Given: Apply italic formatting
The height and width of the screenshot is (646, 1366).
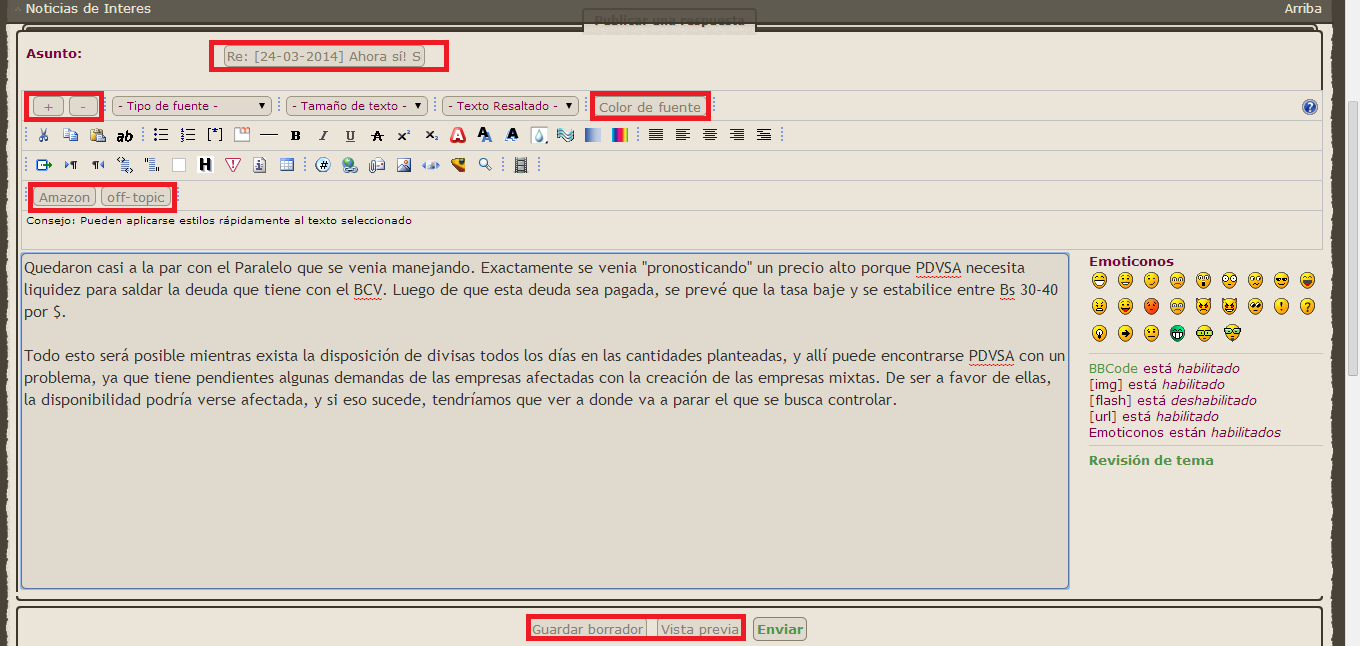Looking at the screenshot, I should point(323,136).
